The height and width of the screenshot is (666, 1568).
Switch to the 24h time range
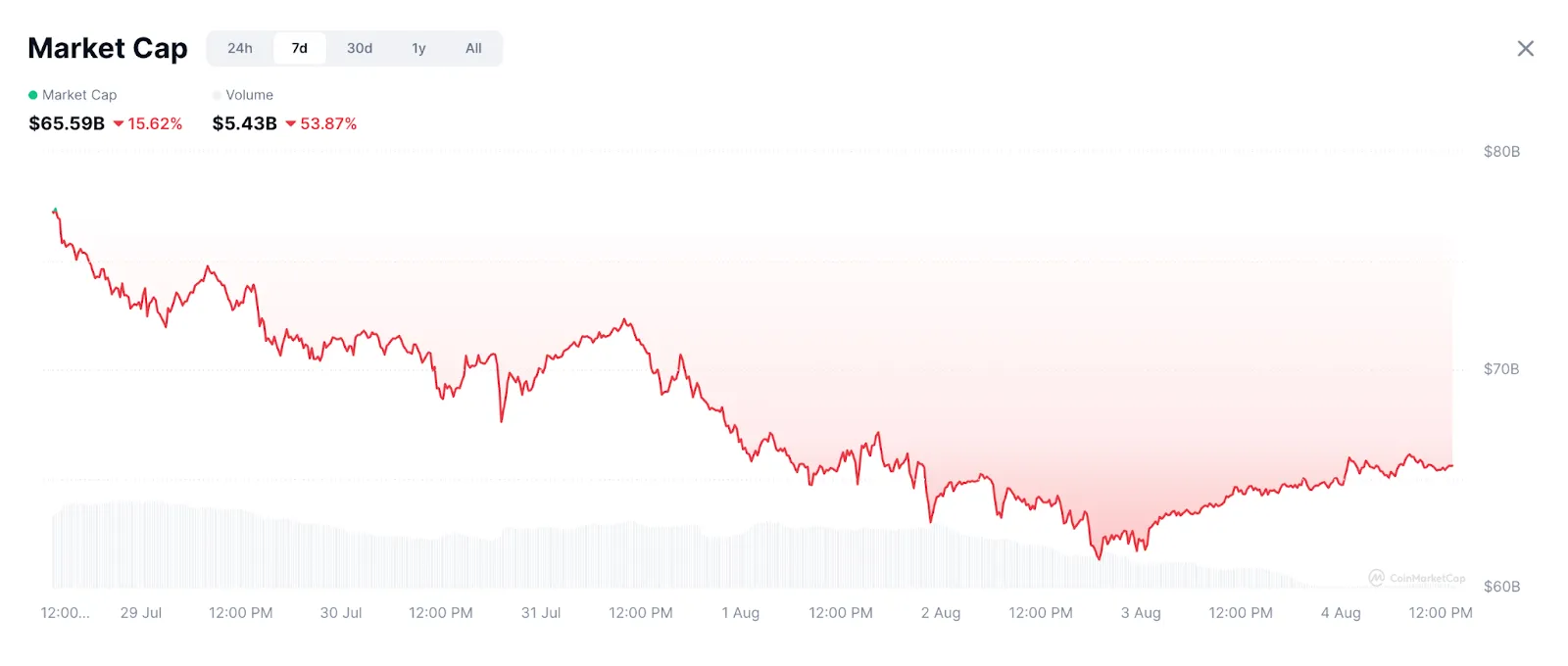[x=240, y=48]
